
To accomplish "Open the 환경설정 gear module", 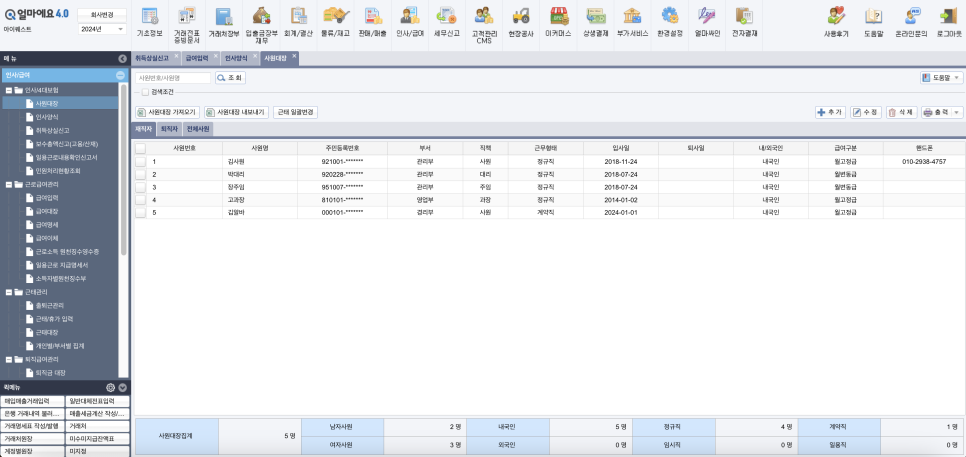I will pos(670,23).
